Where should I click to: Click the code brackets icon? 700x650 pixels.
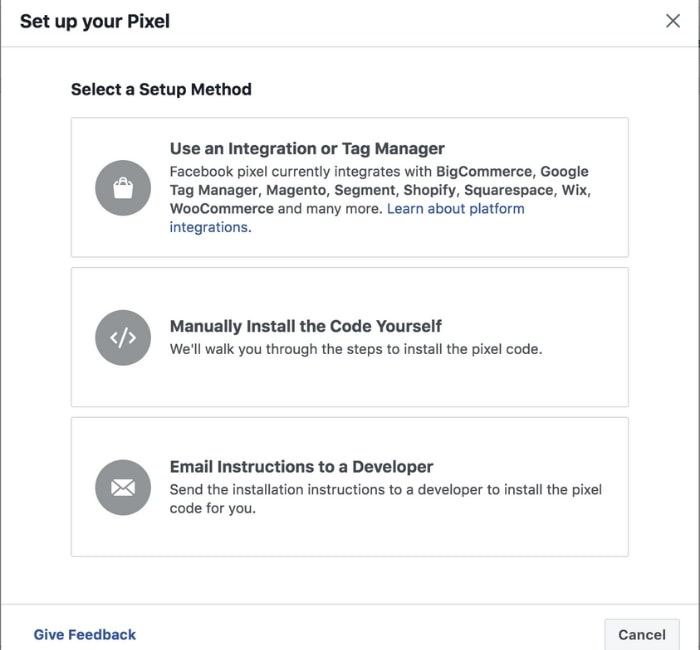(x=123, y=337)
